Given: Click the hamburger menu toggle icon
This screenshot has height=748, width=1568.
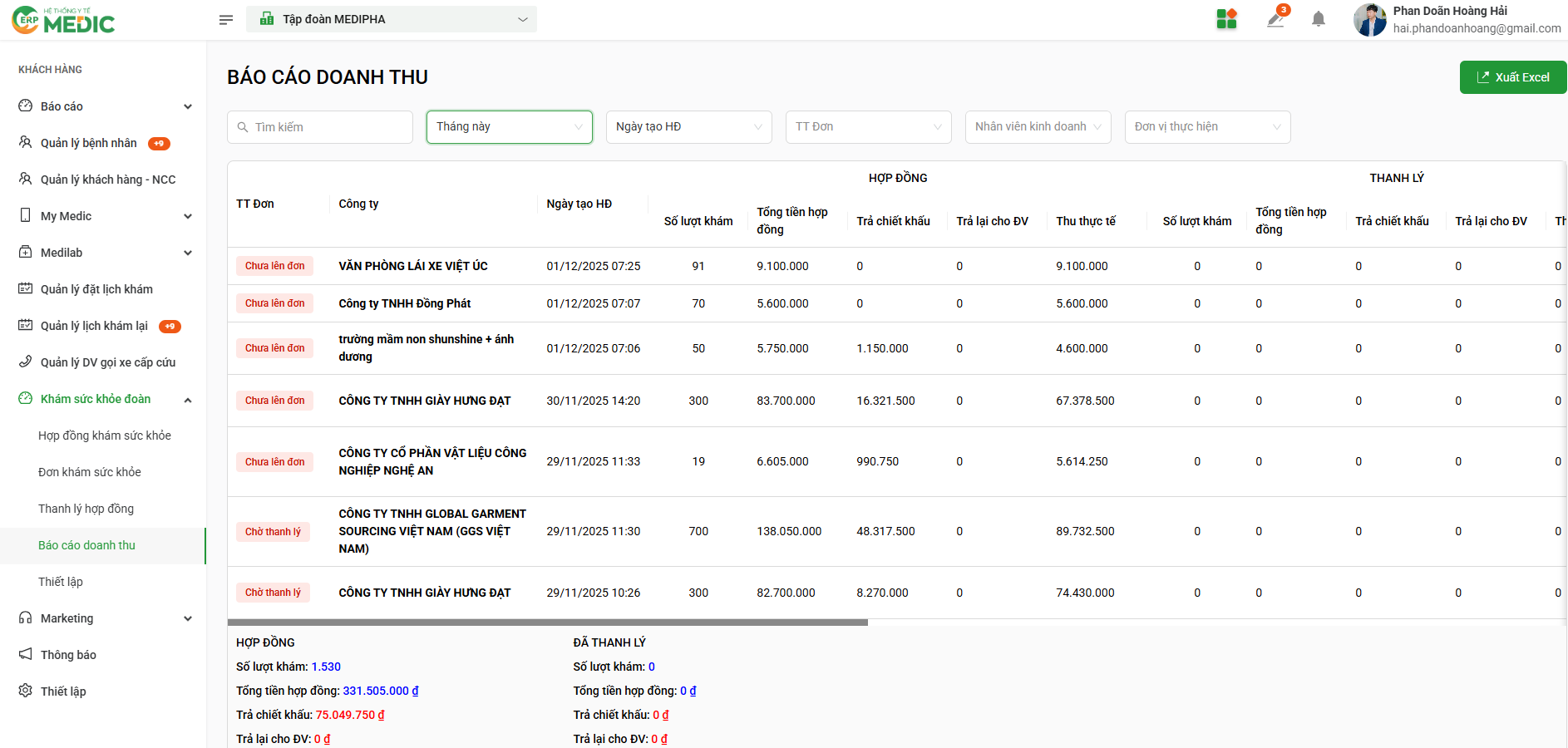Looking at the screenshot, I should click(x=225, y=19).
